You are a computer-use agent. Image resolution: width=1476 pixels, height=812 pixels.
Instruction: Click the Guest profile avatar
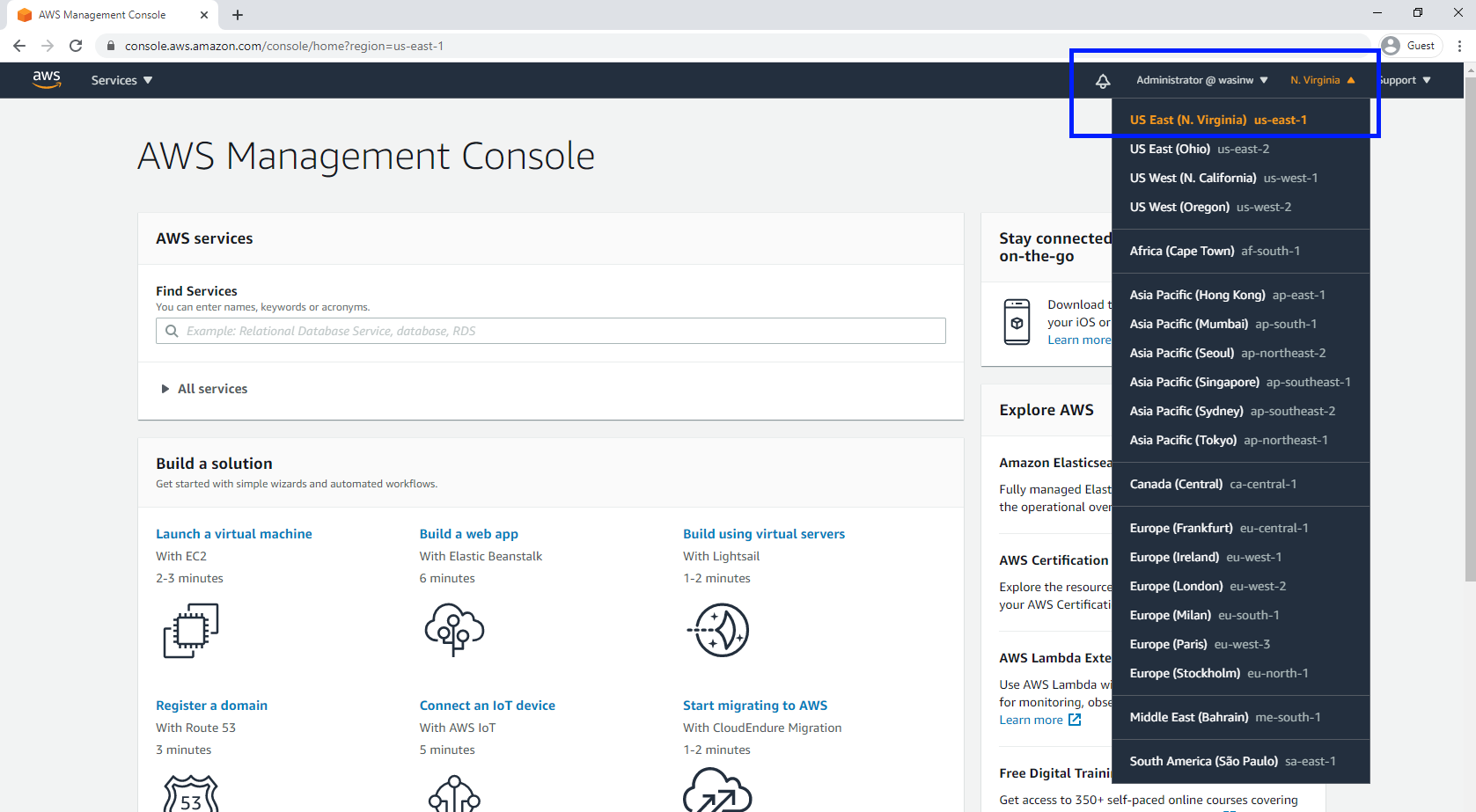(1389, 45)
